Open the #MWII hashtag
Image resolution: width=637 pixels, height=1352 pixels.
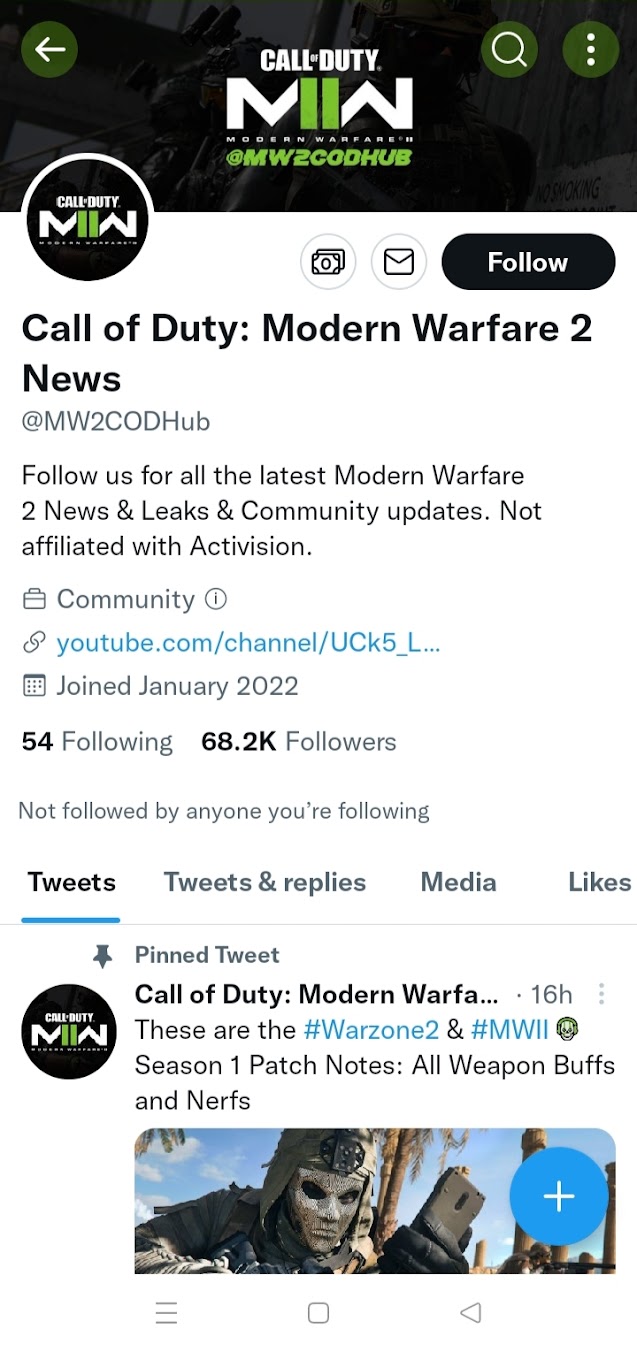pos(510,1029)
